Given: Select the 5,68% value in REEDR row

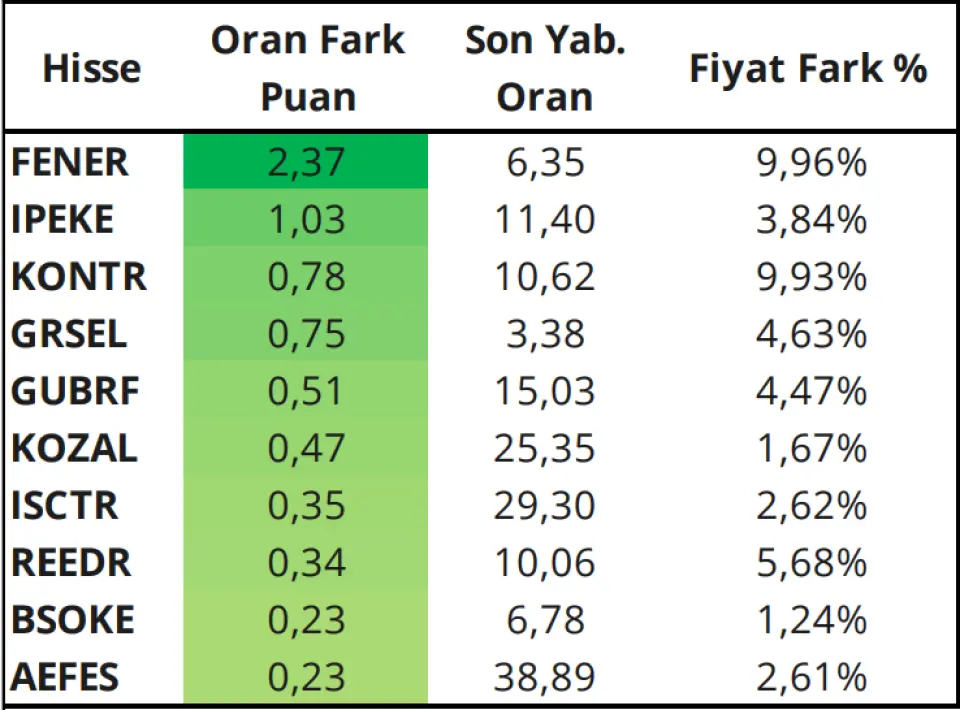Looking at the screenshot, I should coord(811,563).
